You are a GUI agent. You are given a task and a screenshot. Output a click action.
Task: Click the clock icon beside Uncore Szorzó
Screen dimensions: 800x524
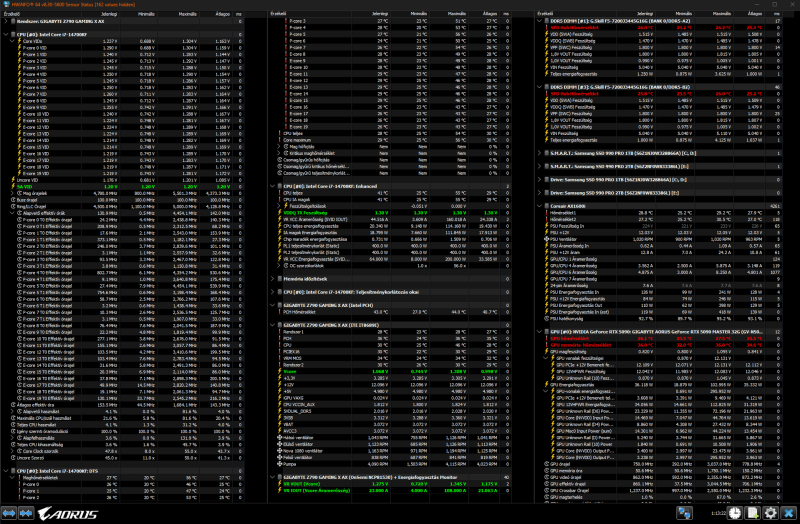13,458
